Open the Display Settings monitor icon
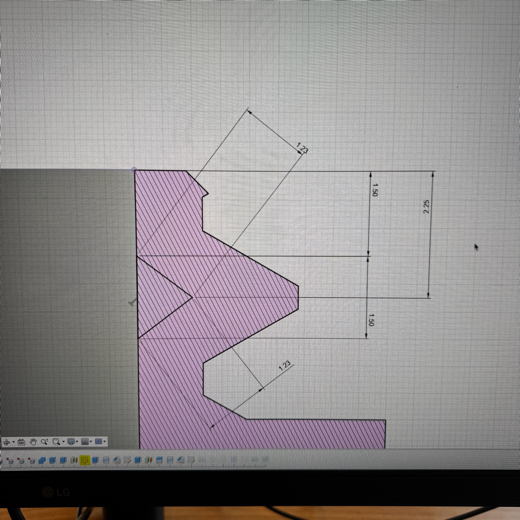This screenshot has height=520, width=520. [x=71, y=442]
